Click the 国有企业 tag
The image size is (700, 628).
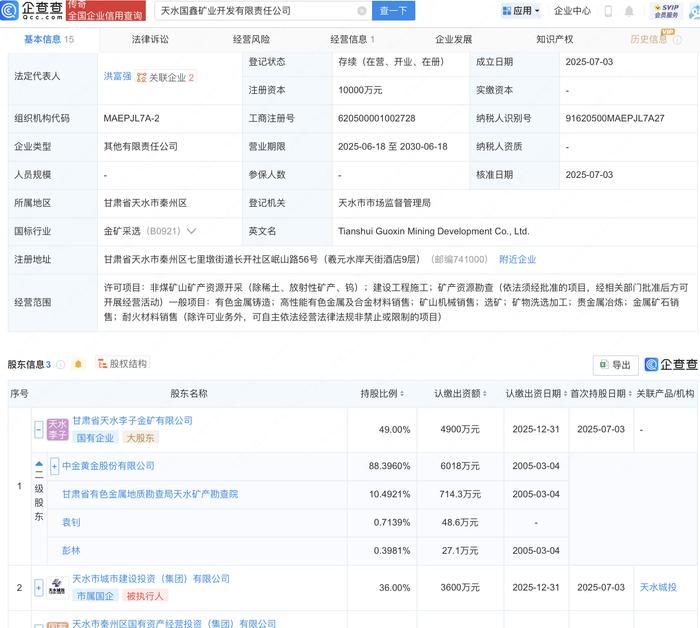click(96, 438)
